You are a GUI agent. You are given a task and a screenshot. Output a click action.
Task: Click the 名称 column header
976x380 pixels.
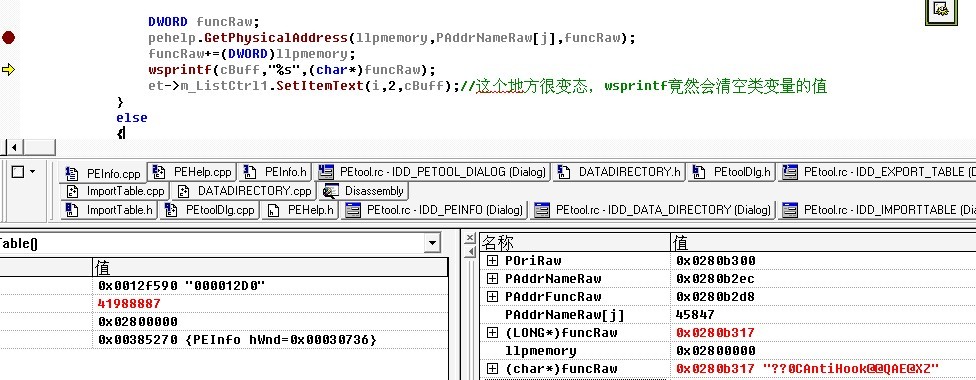574,242
